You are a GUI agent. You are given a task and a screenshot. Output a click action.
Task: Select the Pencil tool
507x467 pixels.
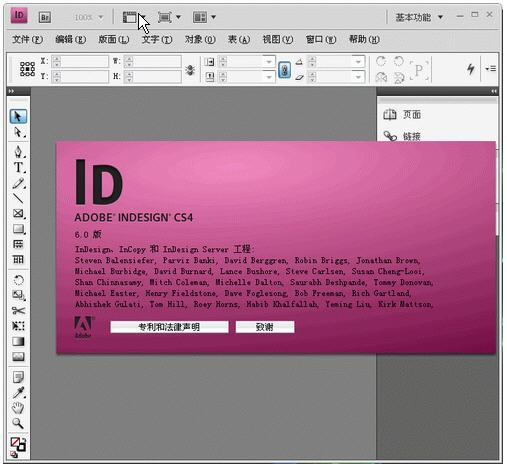19,183
